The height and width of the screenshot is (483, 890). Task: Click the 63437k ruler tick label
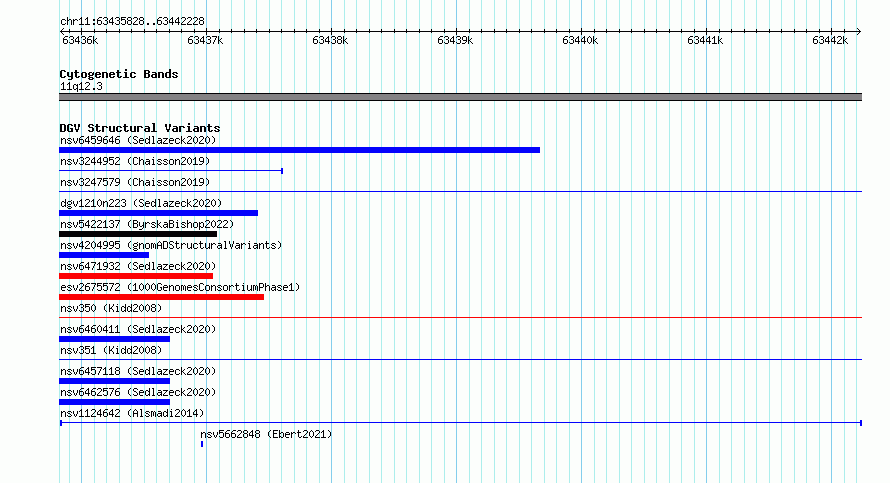[x=205, y=40]
